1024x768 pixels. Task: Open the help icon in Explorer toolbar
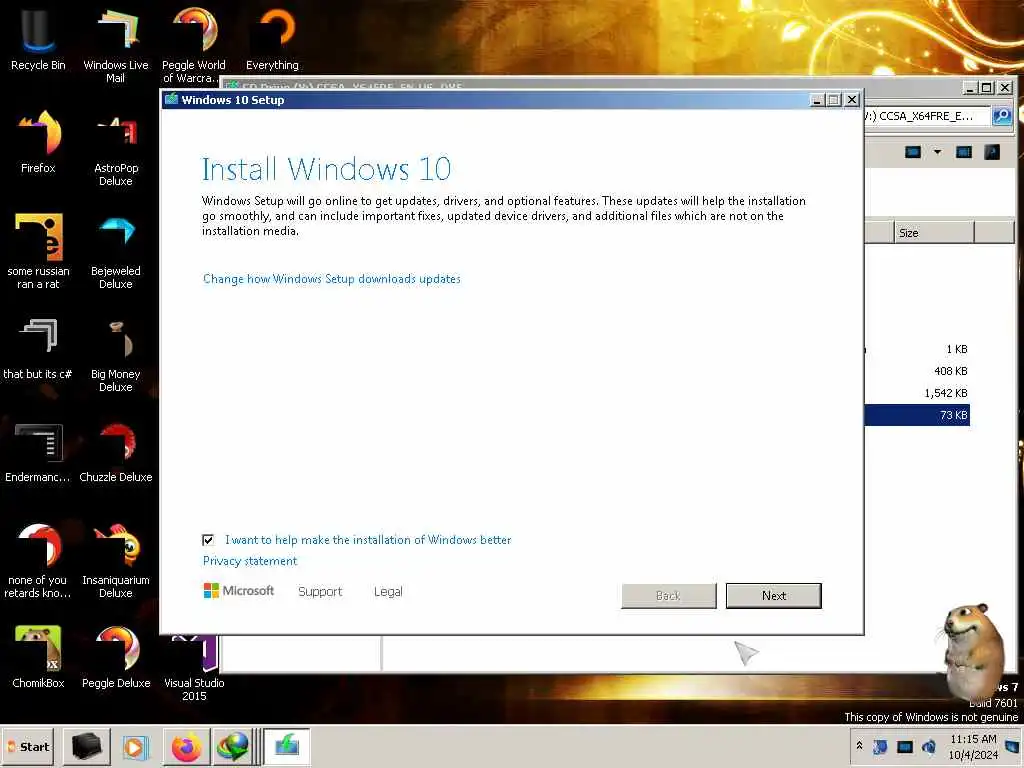(992, 152)
